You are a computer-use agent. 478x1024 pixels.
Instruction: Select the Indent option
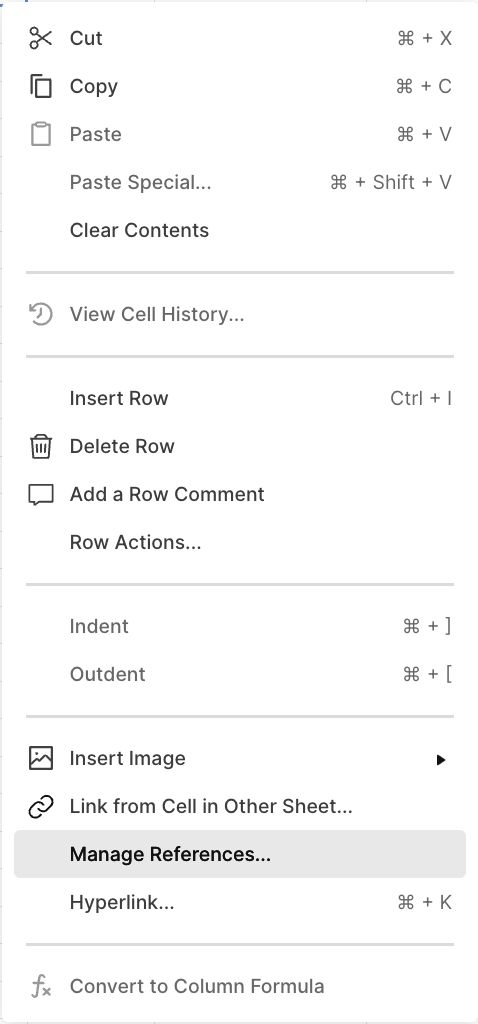(x=240, y=626)
